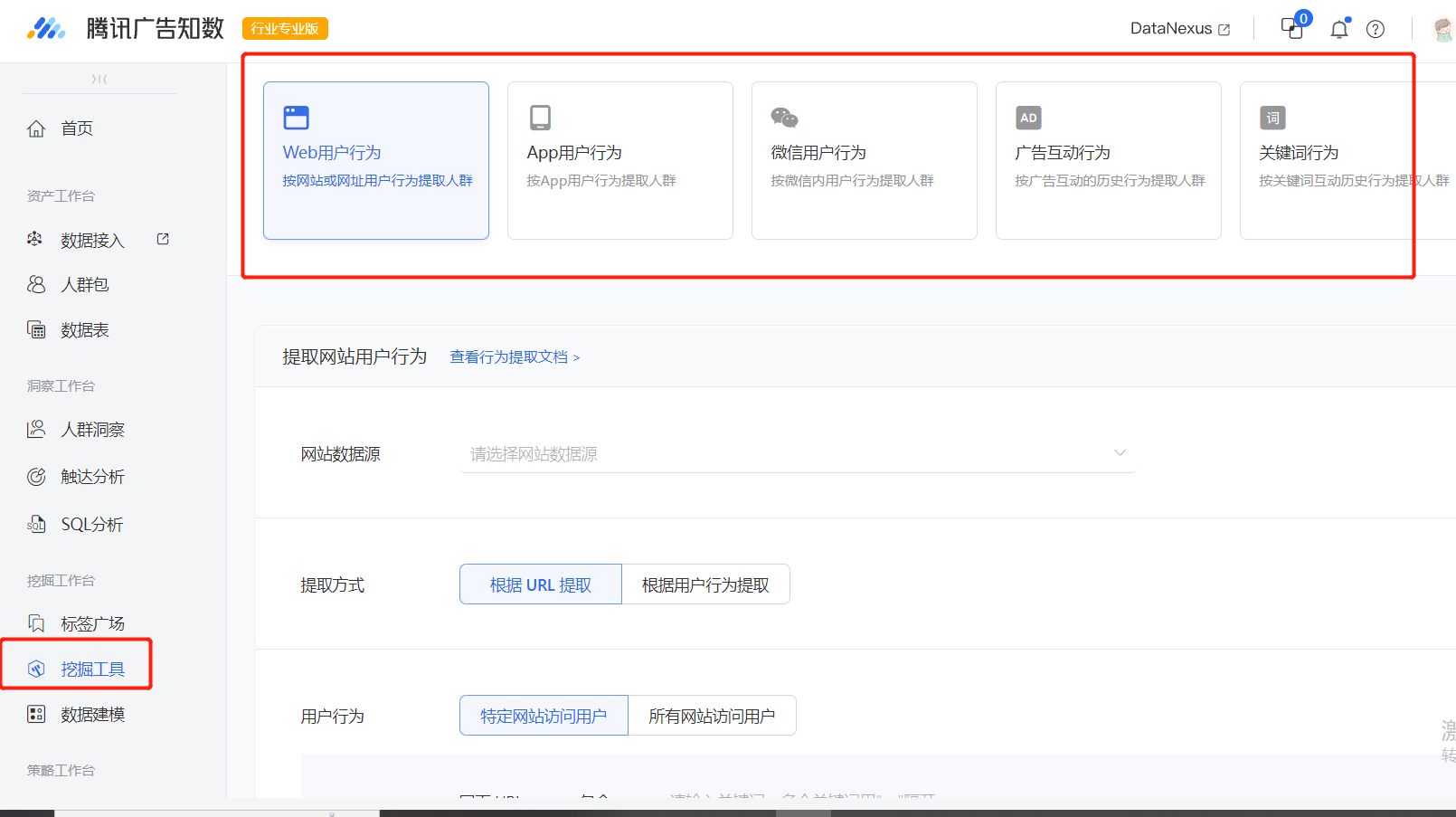Open 查看行为提取文档 link

coord(514,357)
